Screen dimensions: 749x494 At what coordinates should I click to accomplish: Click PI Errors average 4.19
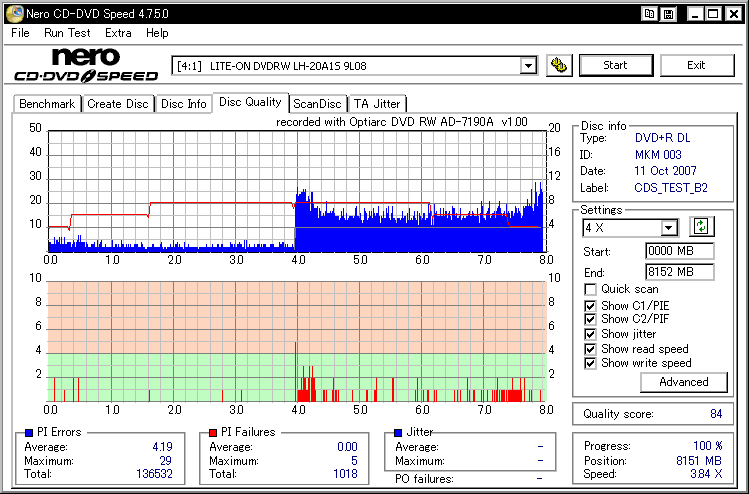162,447
